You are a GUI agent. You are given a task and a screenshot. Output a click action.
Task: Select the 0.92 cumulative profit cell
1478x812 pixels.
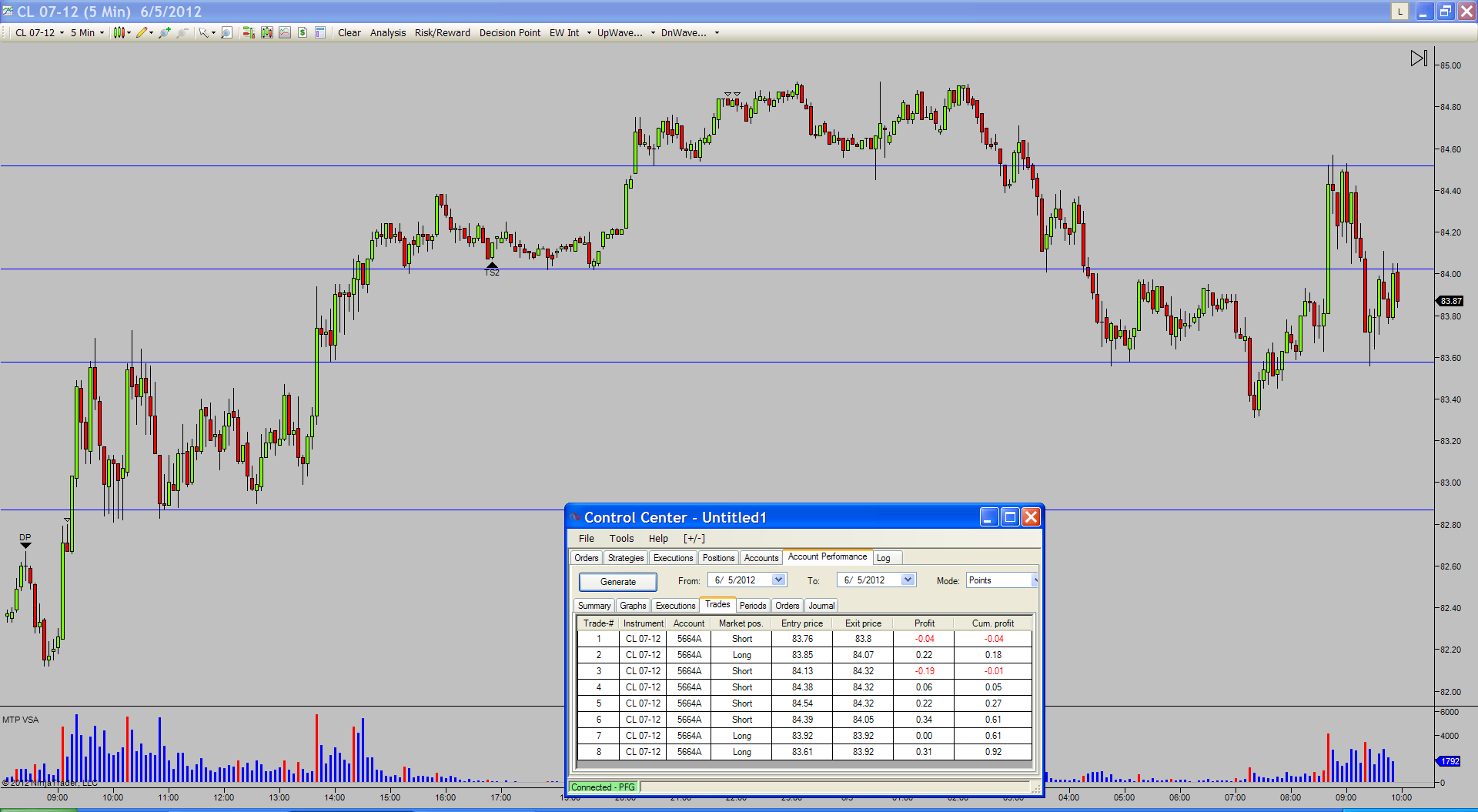(993, 752)
